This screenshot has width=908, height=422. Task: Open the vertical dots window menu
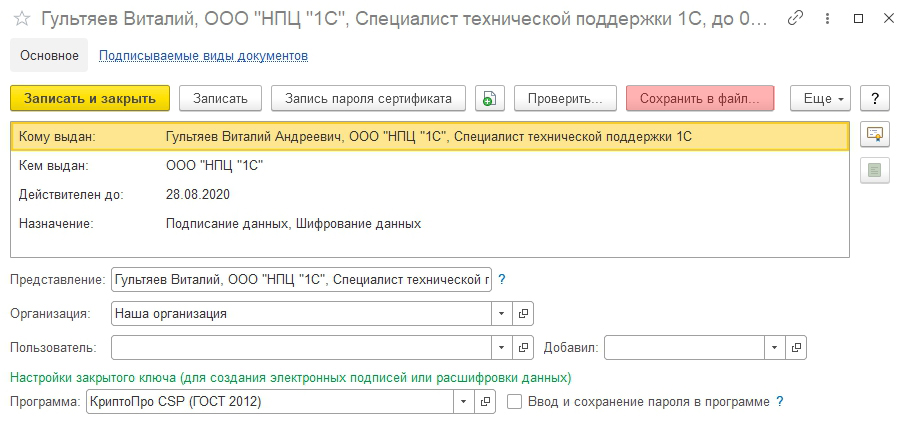pyautogui.click(x=828, y=19)
